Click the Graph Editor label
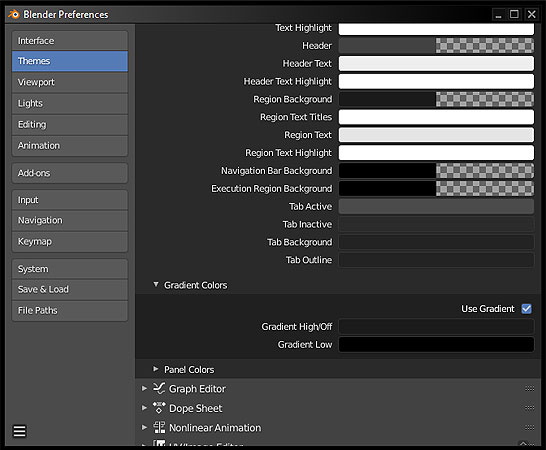This screenshot has height=450, width=546. (197, 389)
